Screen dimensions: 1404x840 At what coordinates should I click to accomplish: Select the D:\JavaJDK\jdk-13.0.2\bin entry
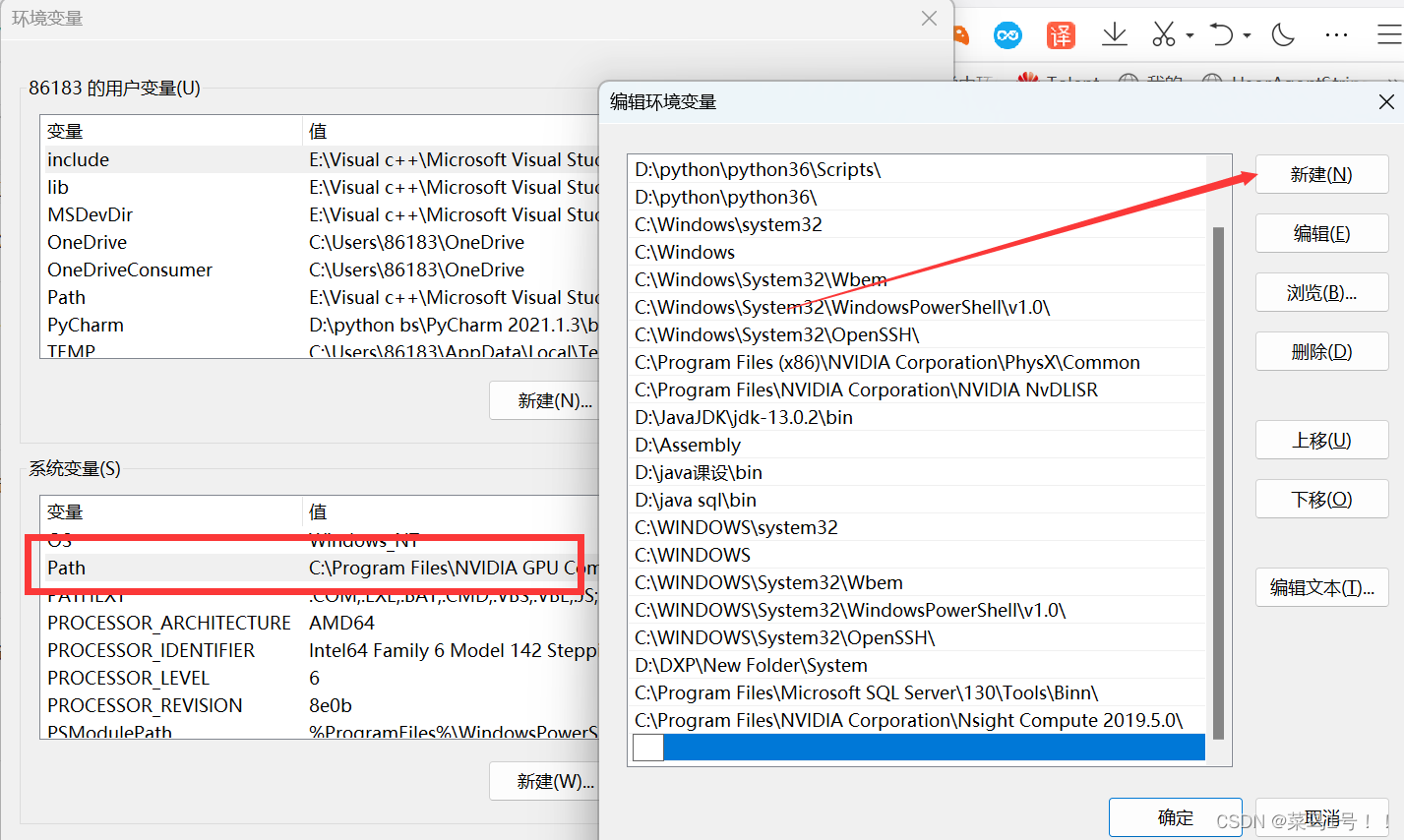(919, 417)
